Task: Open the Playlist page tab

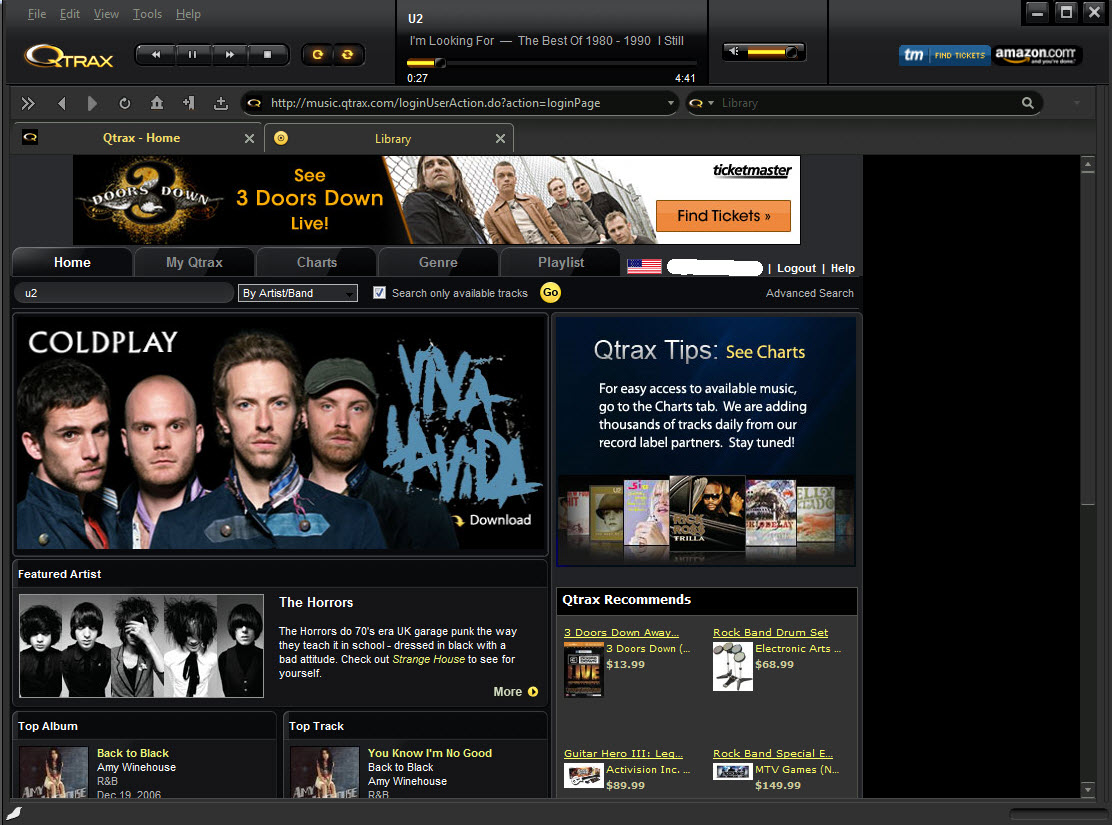Action: tap(561, 262)
